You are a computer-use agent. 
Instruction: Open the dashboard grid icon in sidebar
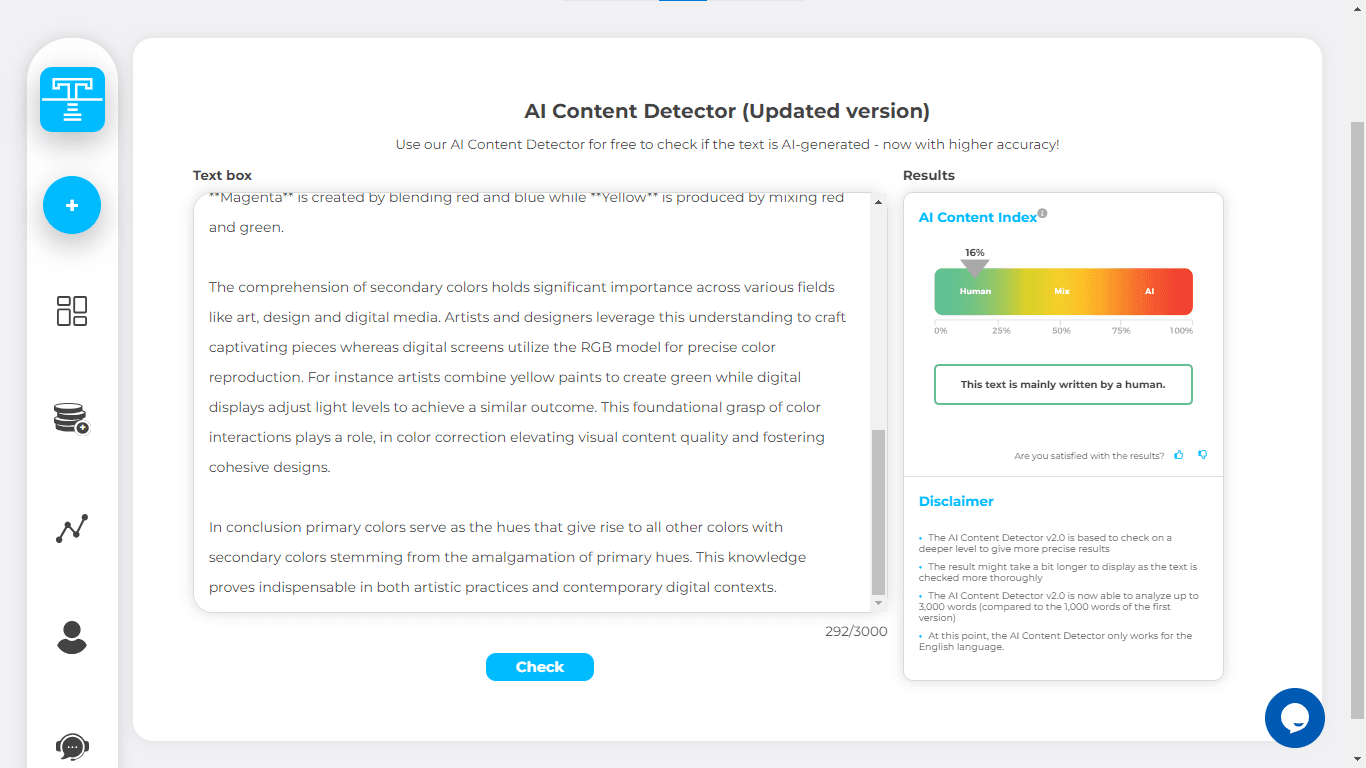72,311
